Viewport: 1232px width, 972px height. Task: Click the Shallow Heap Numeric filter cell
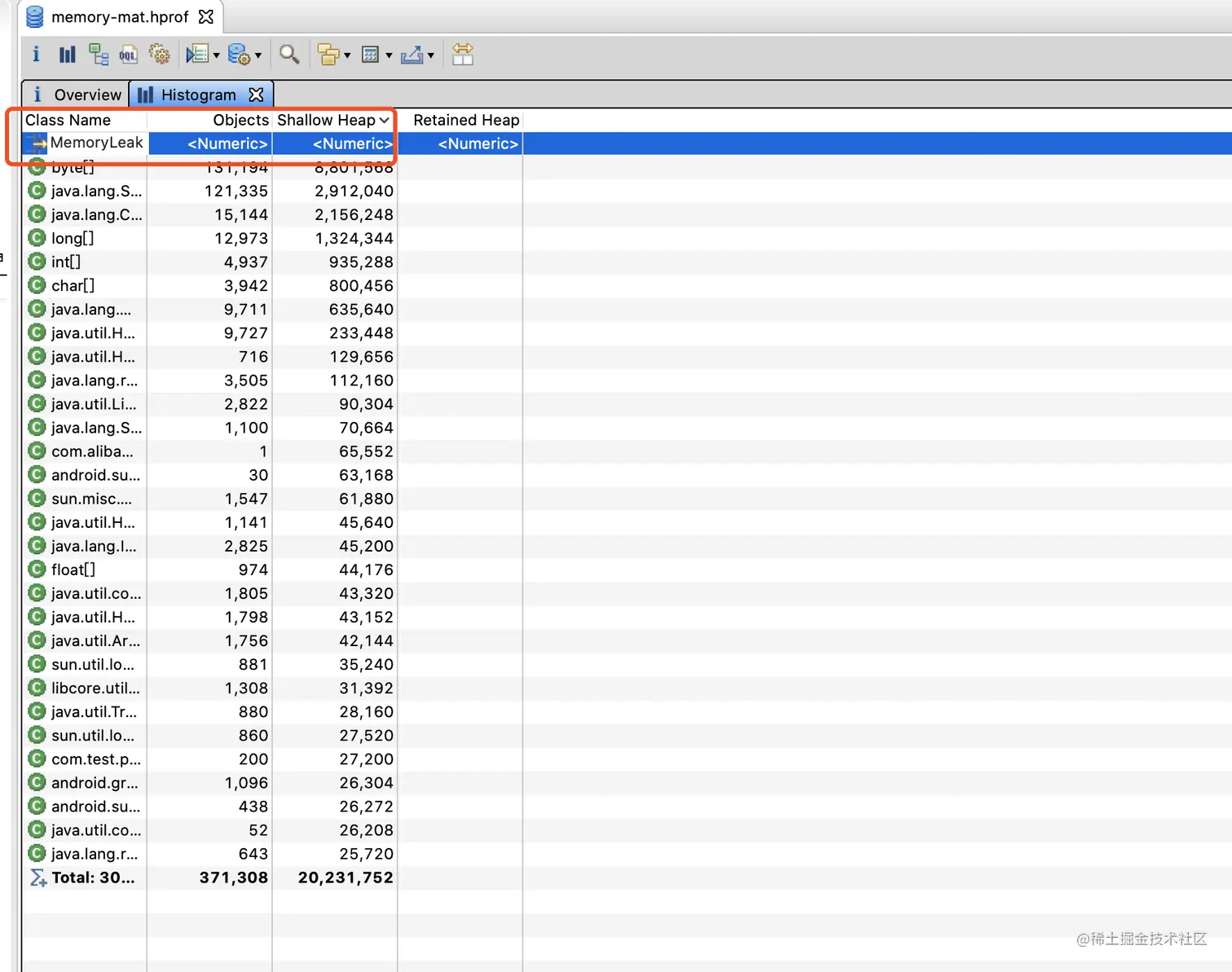click(x=335, y=143)
